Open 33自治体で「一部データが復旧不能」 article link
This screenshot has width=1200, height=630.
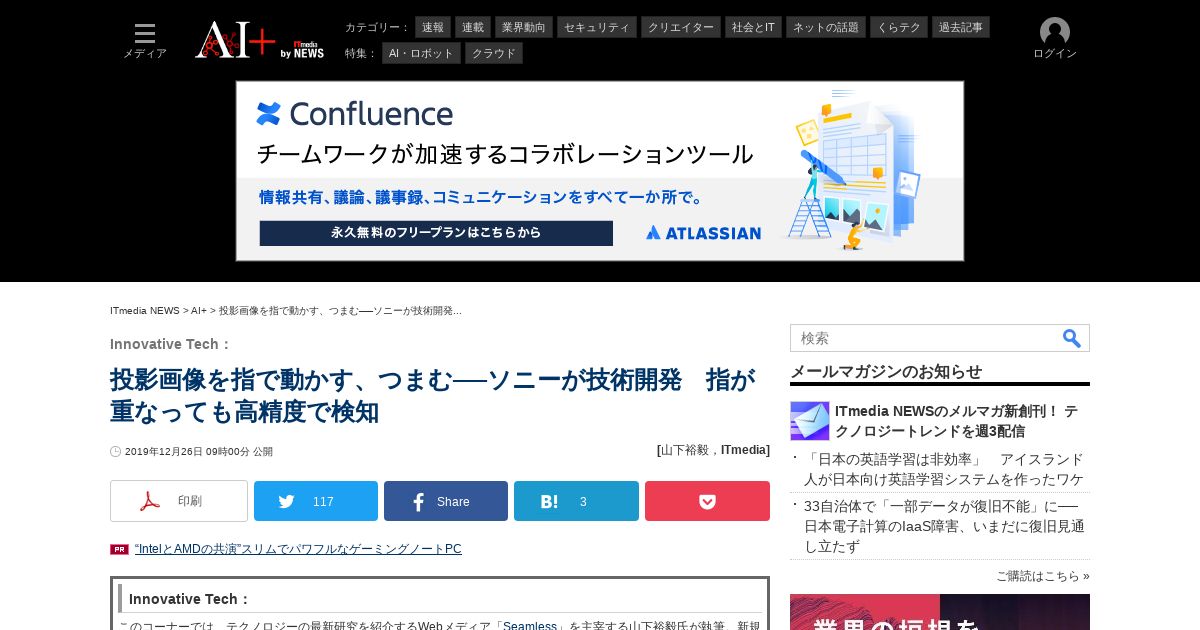tap(944, 526)
